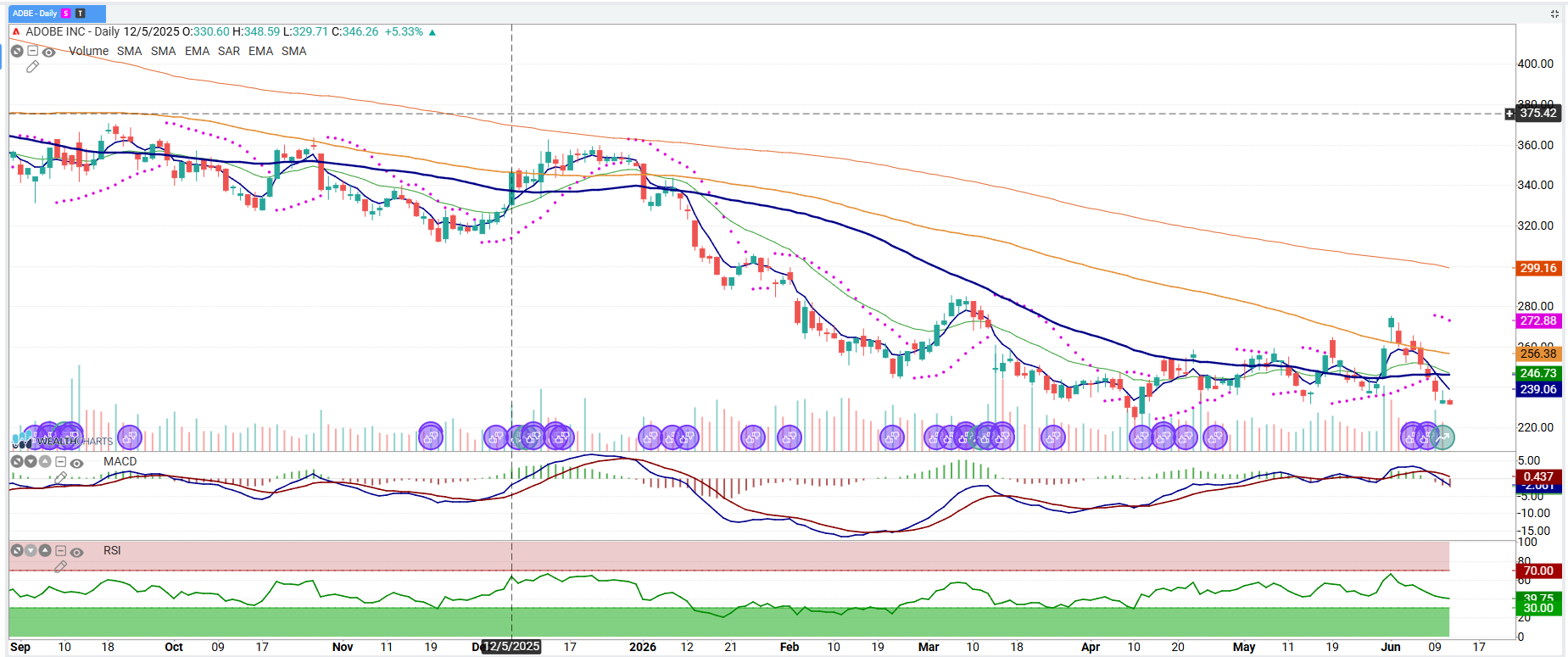Click the low value L:329.71

point(305,31)
